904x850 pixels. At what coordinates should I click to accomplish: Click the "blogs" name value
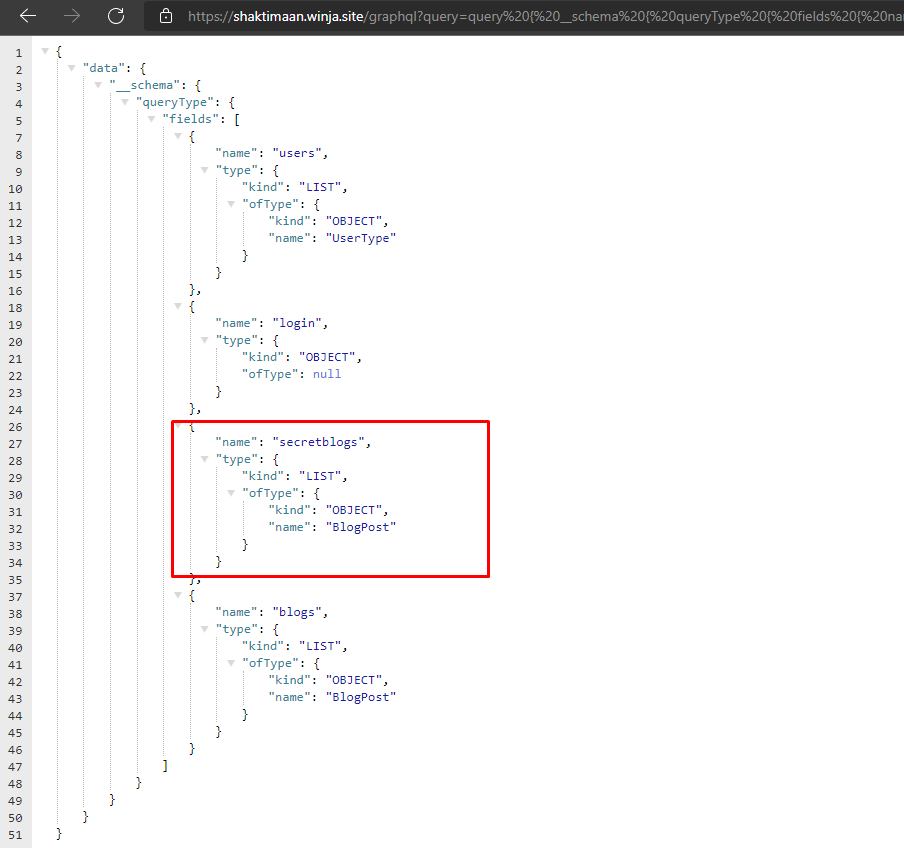[x=297, y=612]
